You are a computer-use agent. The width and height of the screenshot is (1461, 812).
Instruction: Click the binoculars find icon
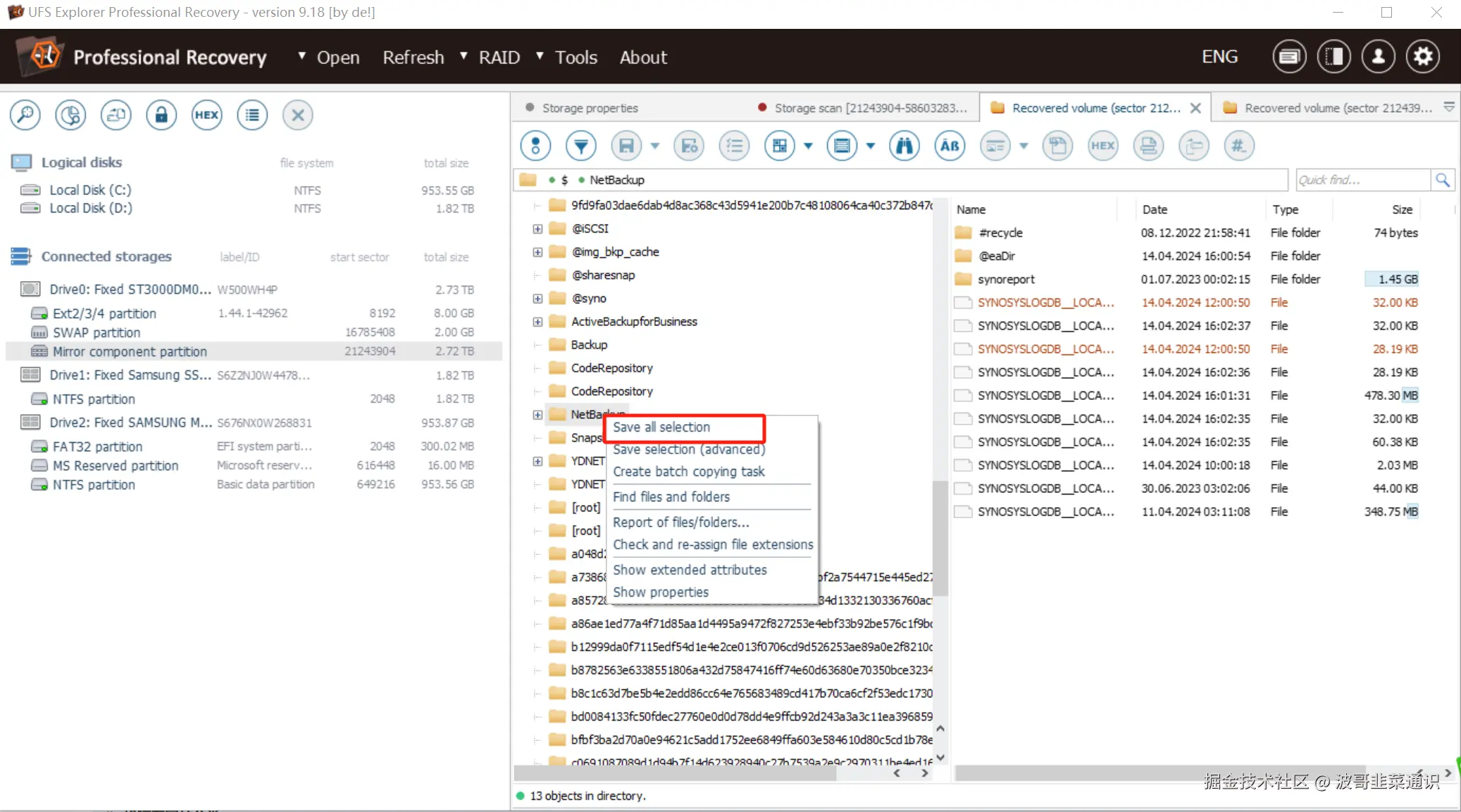point(904,146)
